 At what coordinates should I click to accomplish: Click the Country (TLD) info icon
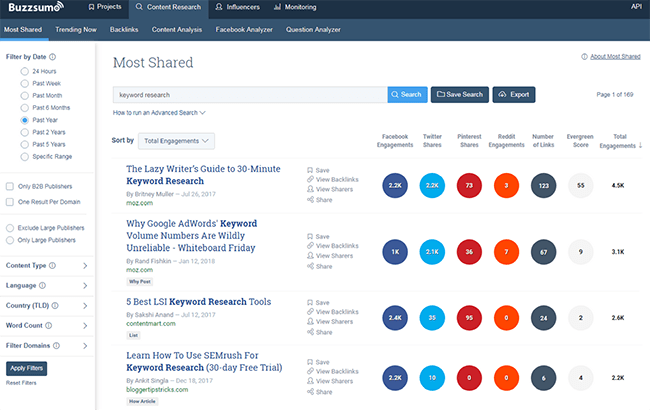[55, 306]
